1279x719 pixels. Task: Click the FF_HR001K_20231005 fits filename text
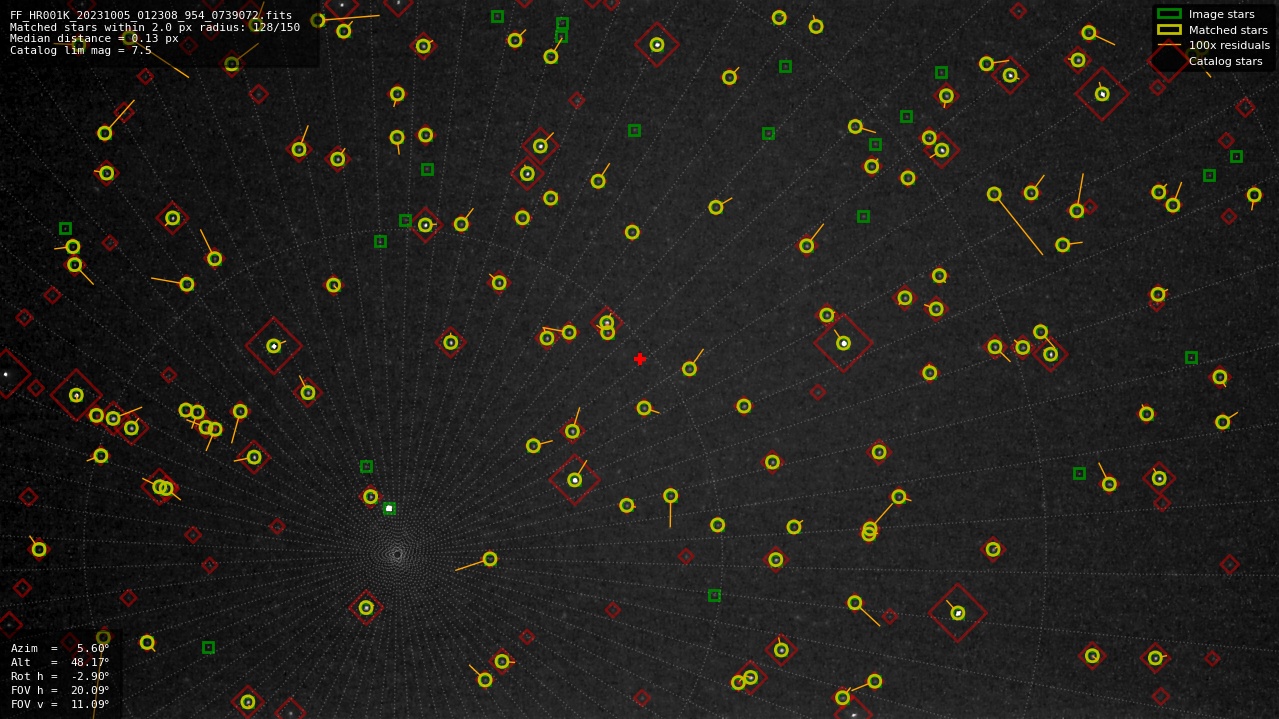[151, 15]
